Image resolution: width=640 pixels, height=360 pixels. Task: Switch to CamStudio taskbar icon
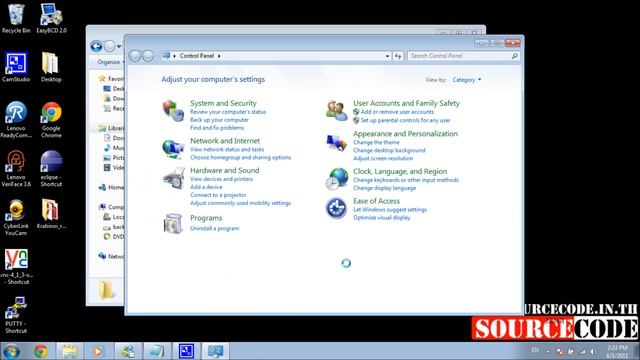[x=186, y=351]
